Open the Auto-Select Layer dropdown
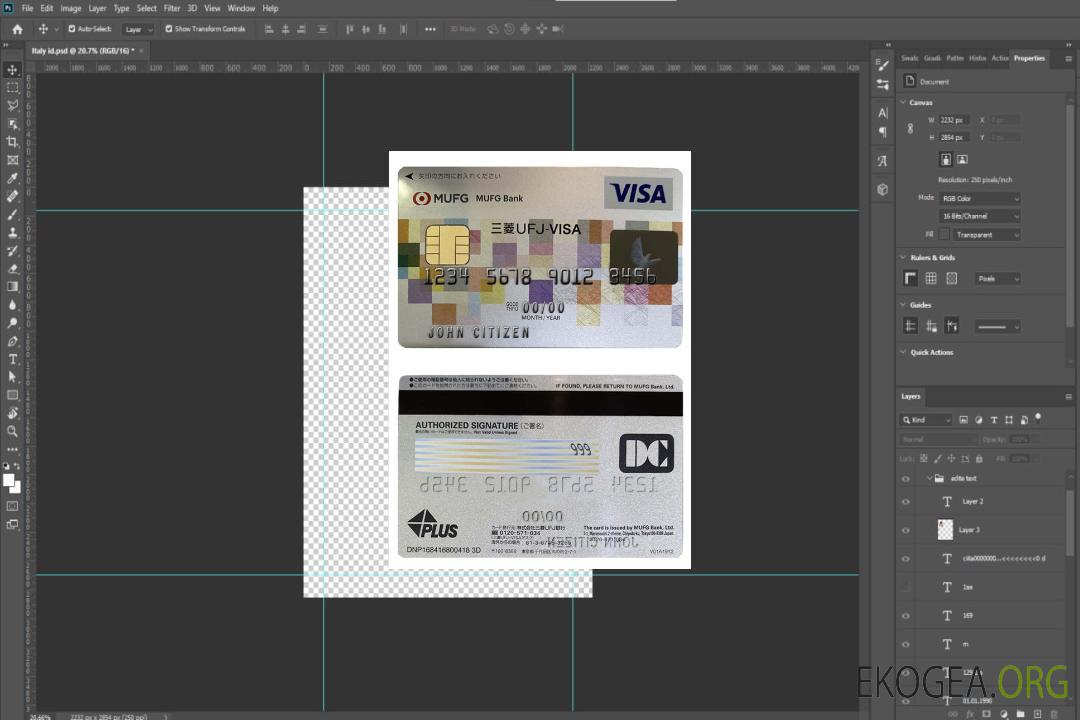 (138, 29)
